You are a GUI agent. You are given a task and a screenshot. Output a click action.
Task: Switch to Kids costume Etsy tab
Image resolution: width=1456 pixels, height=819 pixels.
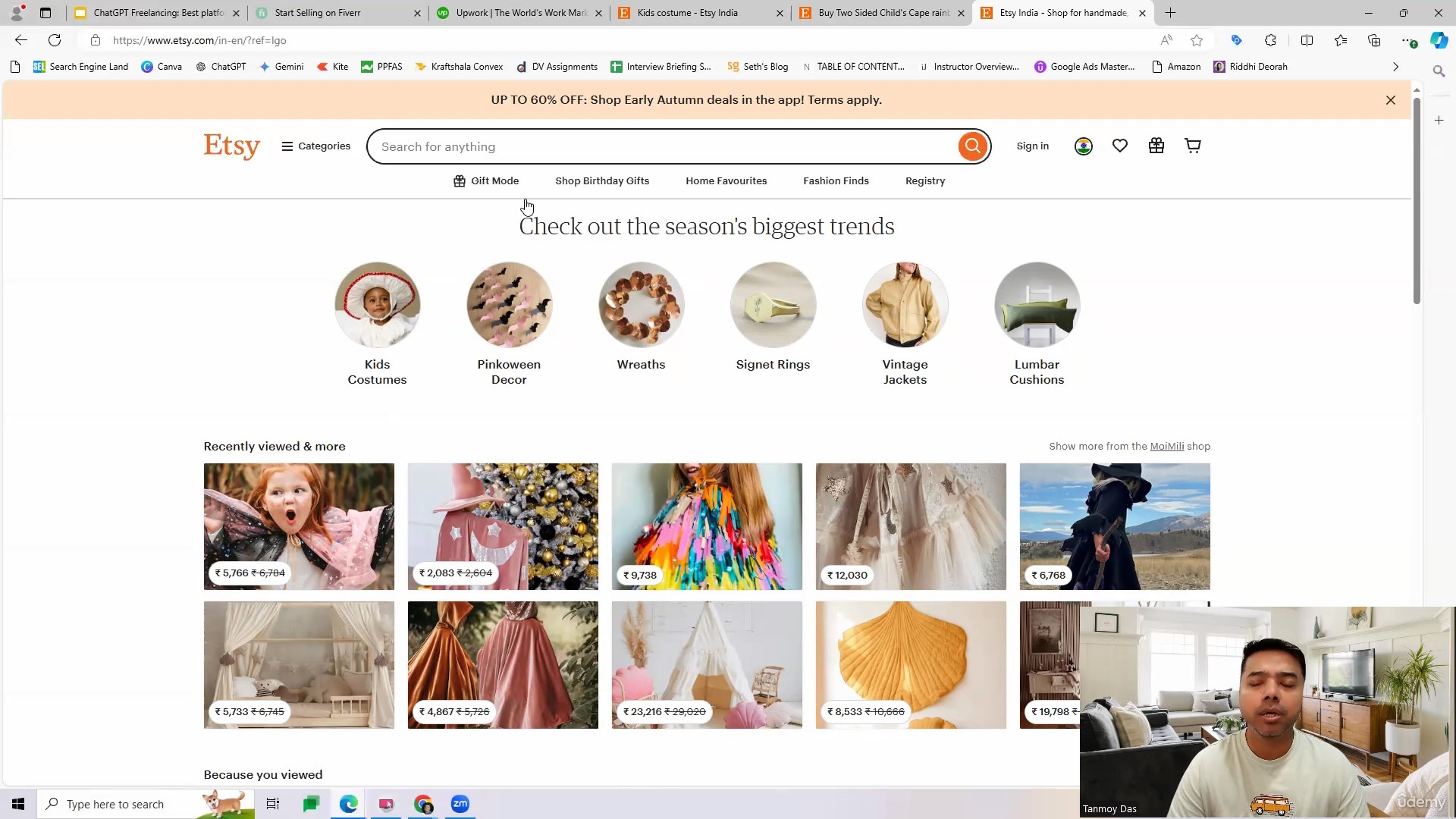(x=701, y=13)
